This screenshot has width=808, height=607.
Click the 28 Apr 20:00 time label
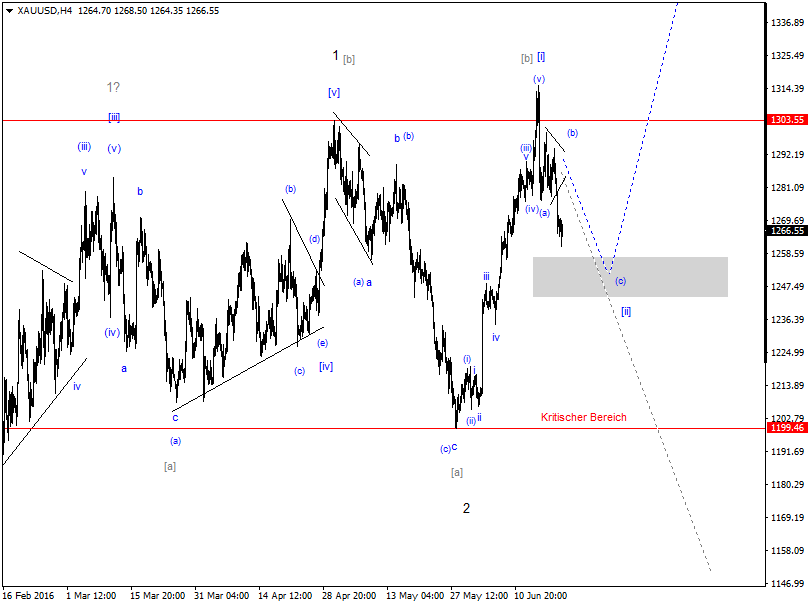(x=349, y=596)
